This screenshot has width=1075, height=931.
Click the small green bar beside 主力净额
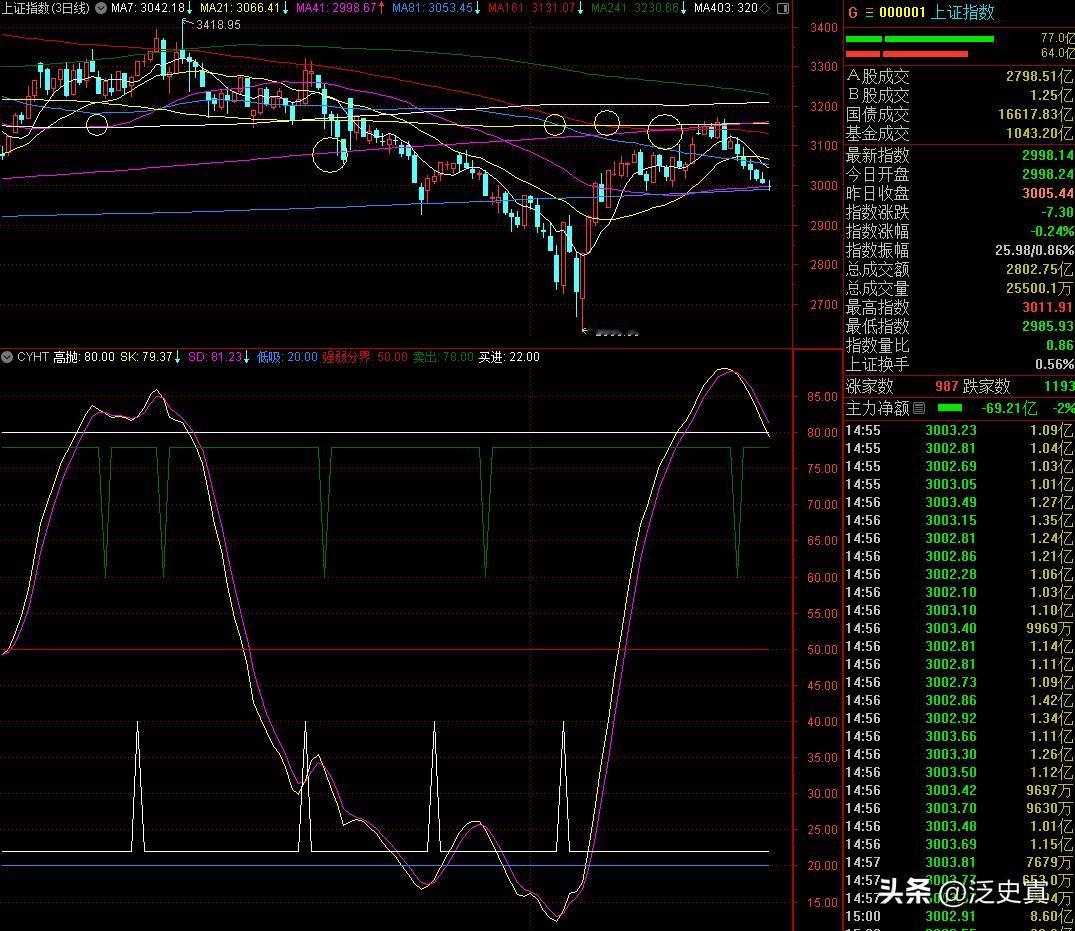[950, 408]
